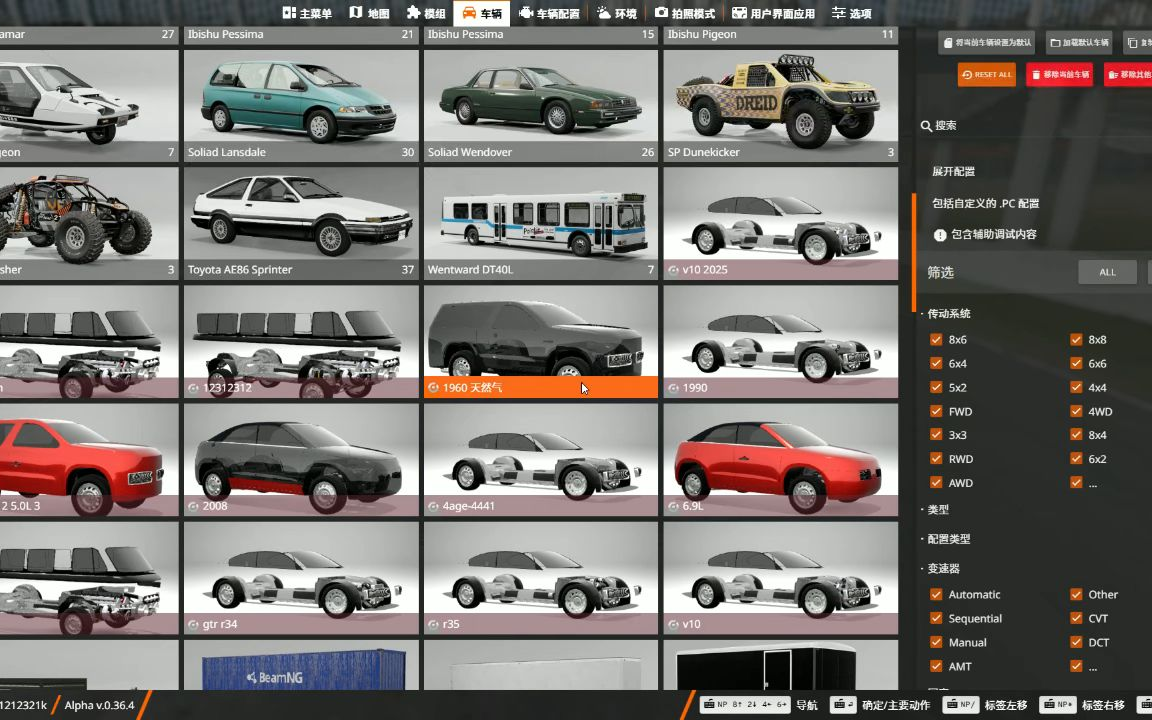Toggle the Manual transmission checkbox
The width and height of the screenshot is (1152, 720).
(x=936, y=642)
